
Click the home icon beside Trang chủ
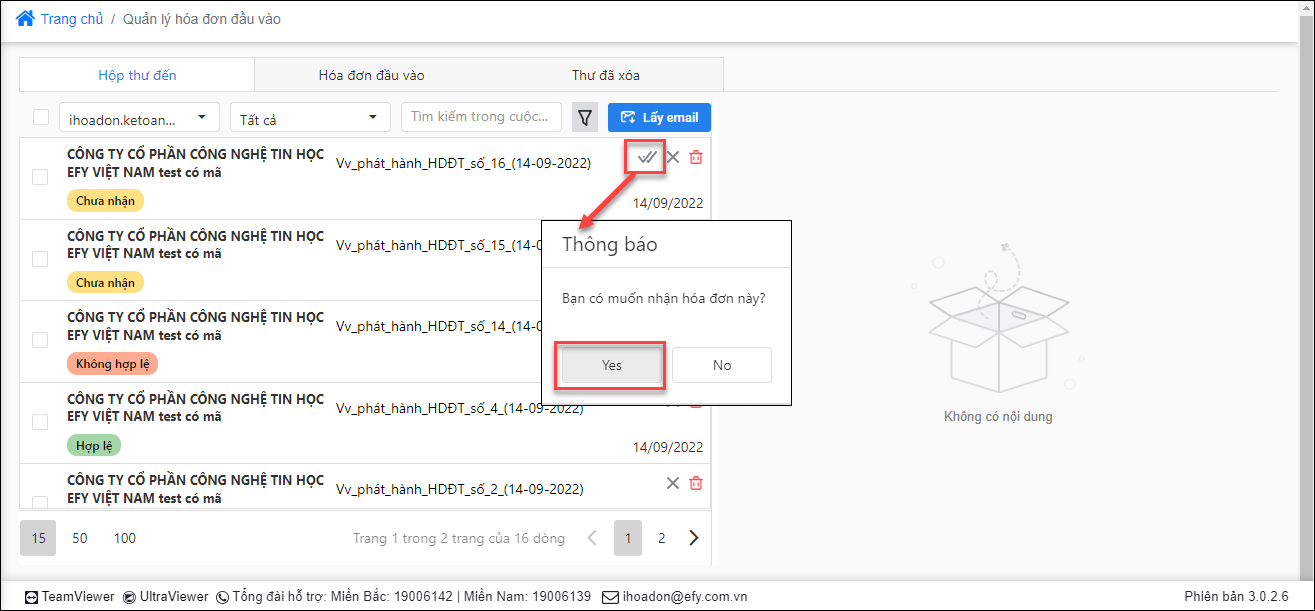25,18
